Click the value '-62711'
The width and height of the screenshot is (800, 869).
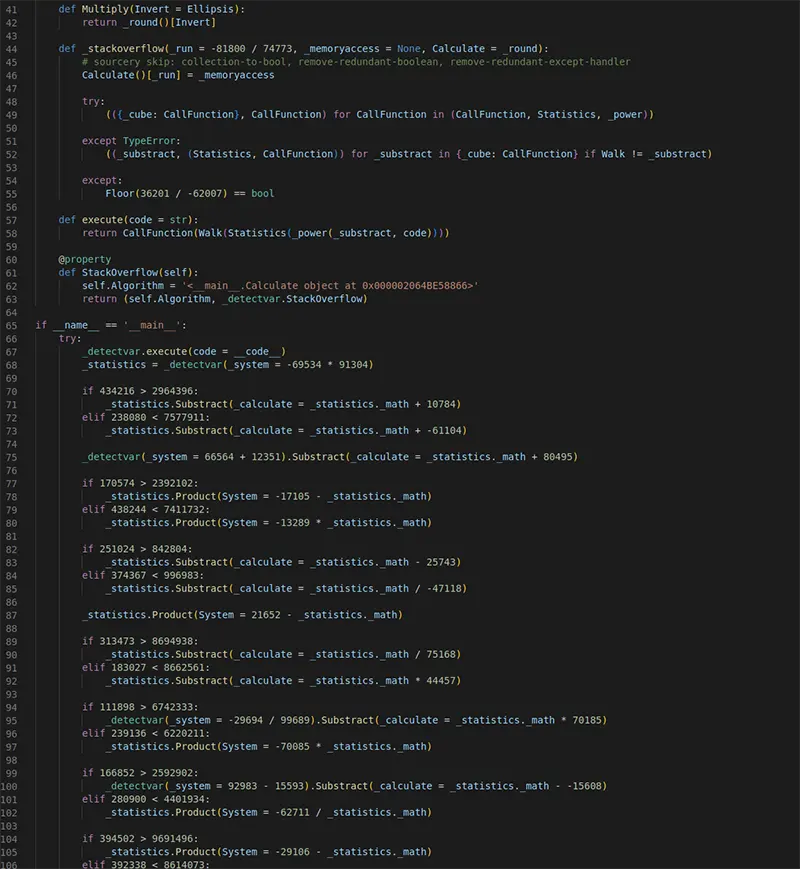click(x=292, y=813)
